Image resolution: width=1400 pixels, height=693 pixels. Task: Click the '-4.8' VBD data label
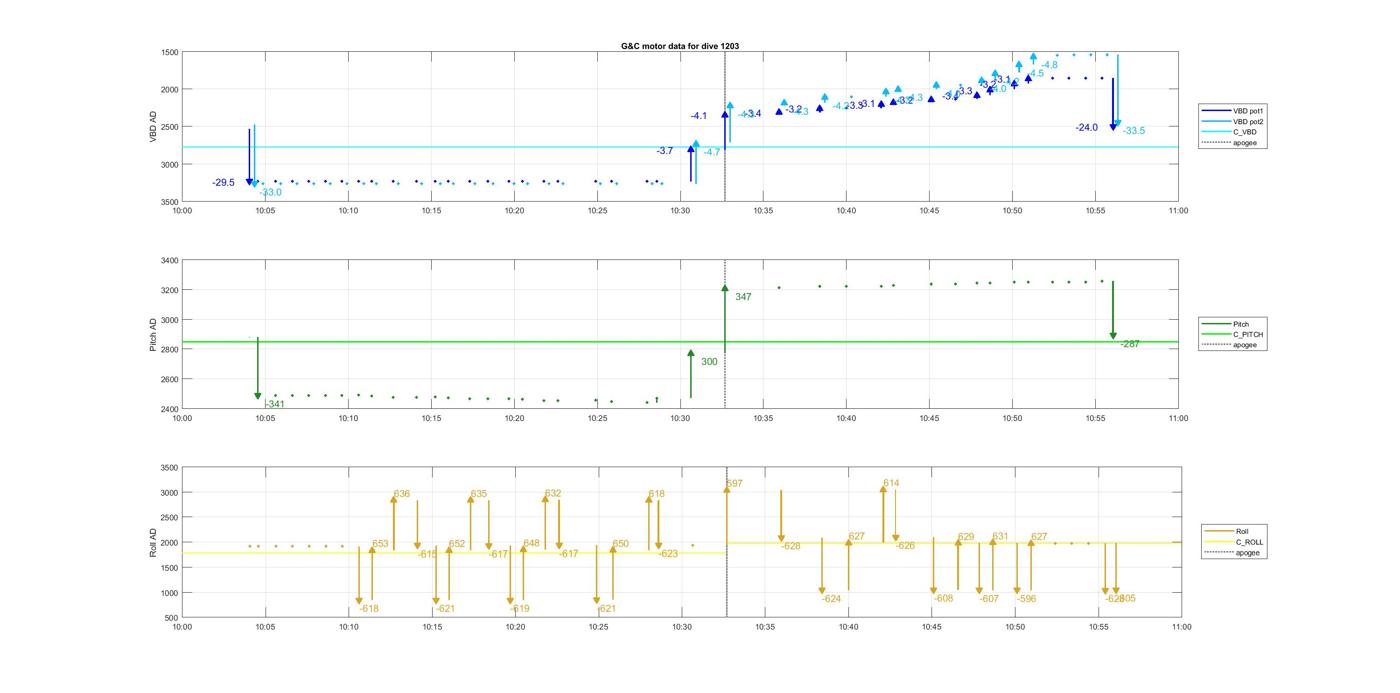click(x=1049, y=65)
